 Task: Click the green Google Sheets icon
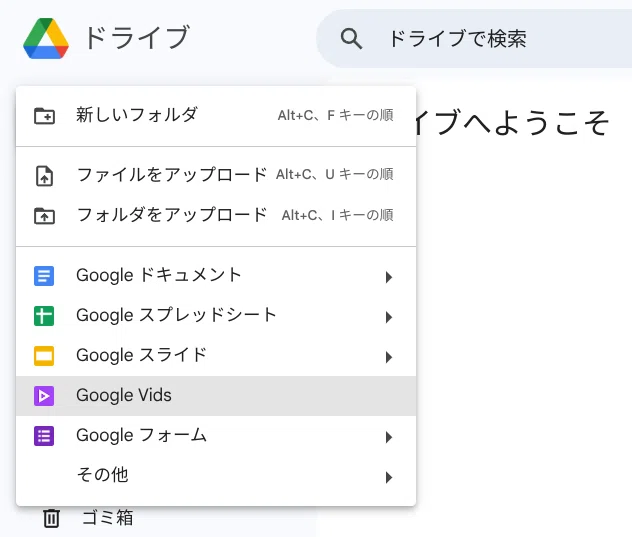[44, 316]
